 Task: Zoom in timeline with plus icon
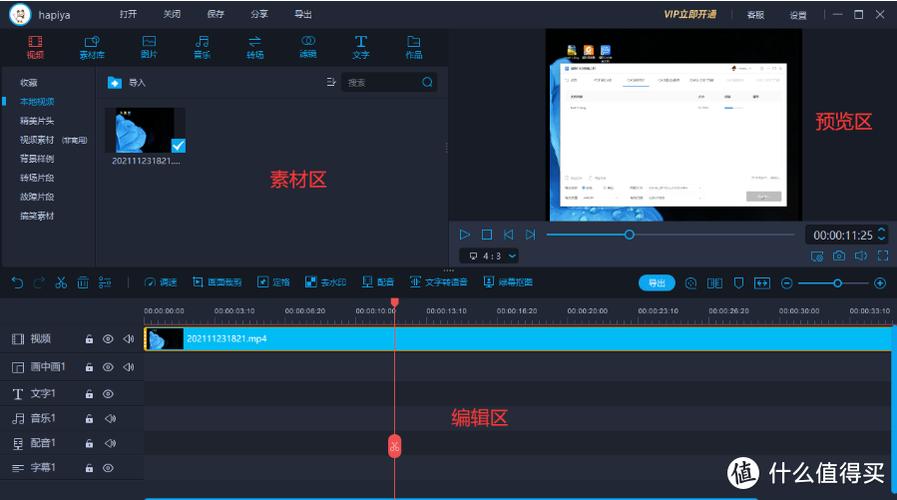[880, 283]
